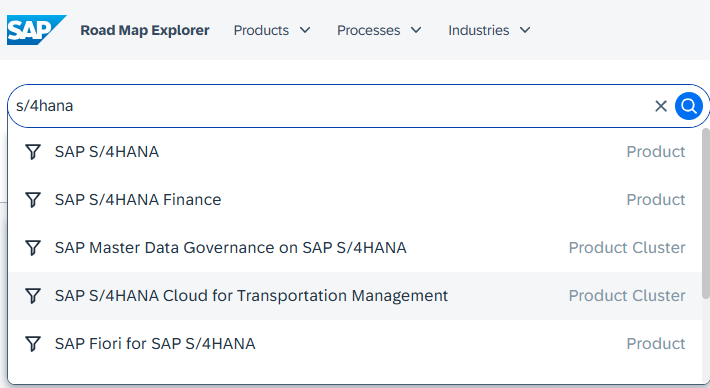Click filter icon beside SAP Master Data Governance

click(33, 248)
